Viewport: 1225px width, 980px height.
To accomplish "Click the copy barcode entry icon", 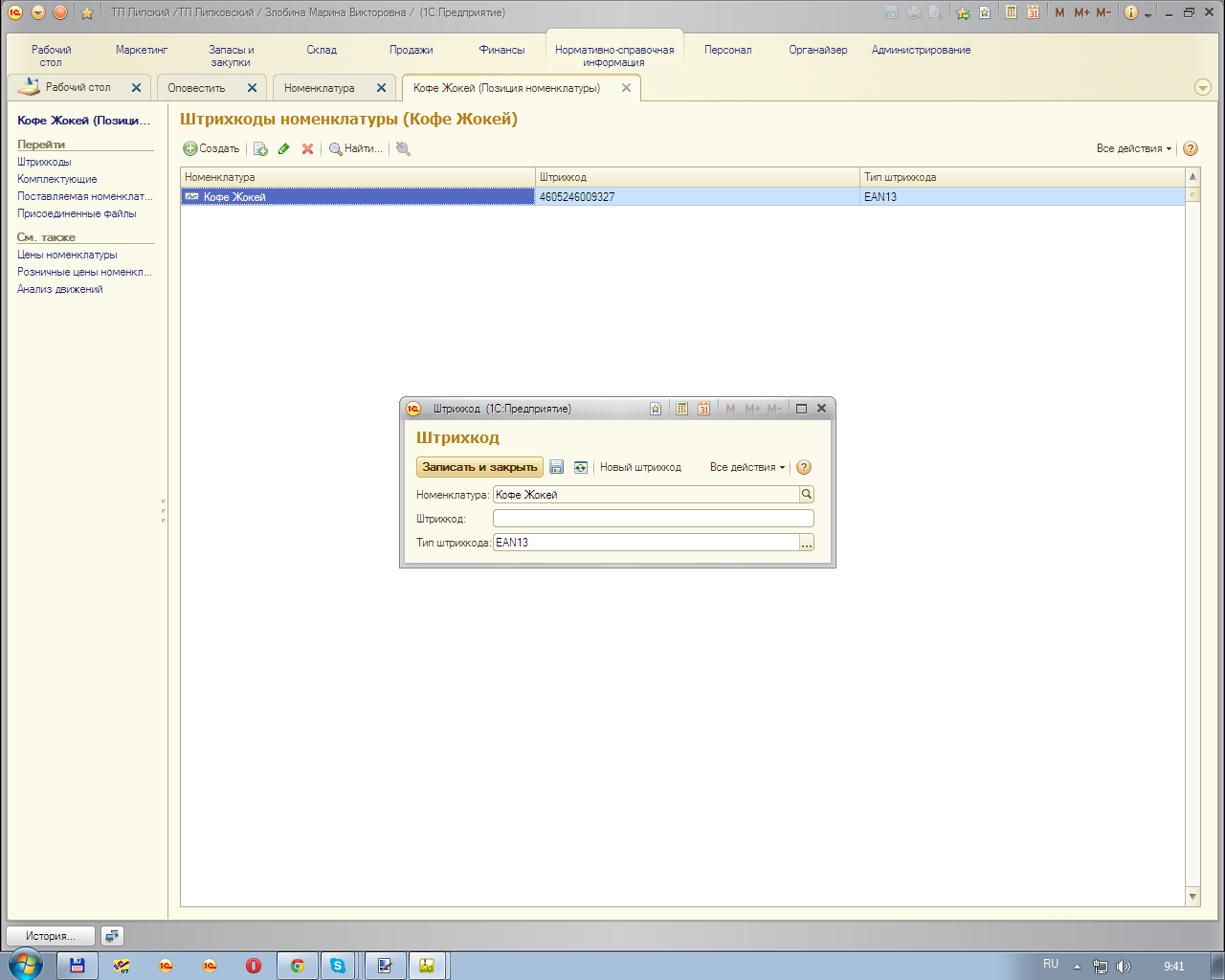I will pos(260,148).
